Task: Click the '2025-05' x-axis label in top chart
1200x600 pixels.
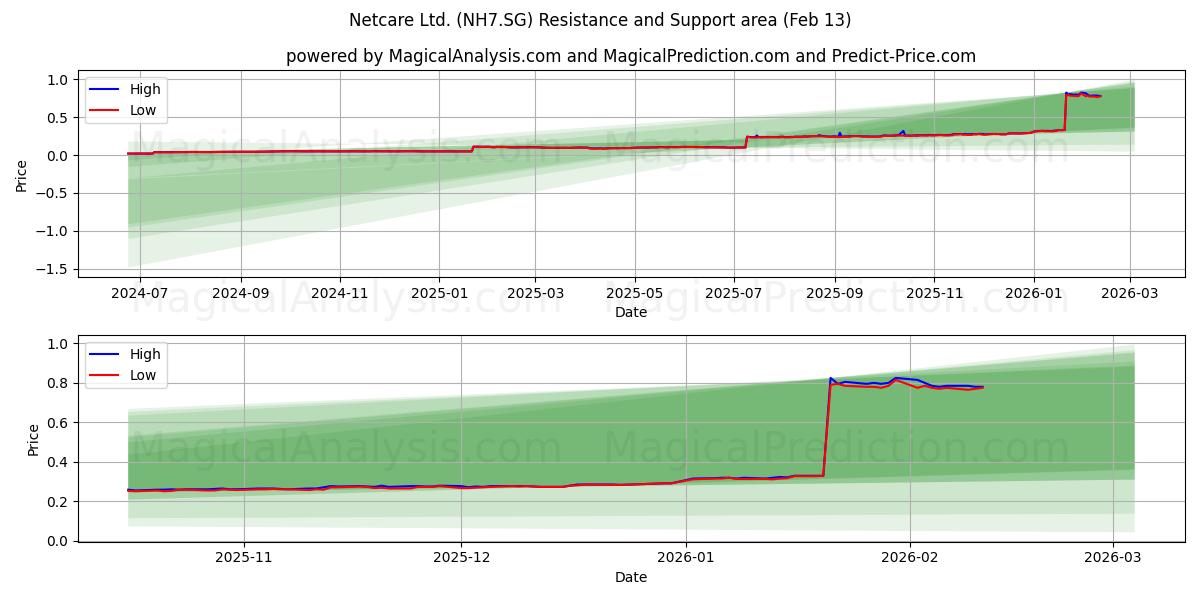Action: [x=635, y=295]
